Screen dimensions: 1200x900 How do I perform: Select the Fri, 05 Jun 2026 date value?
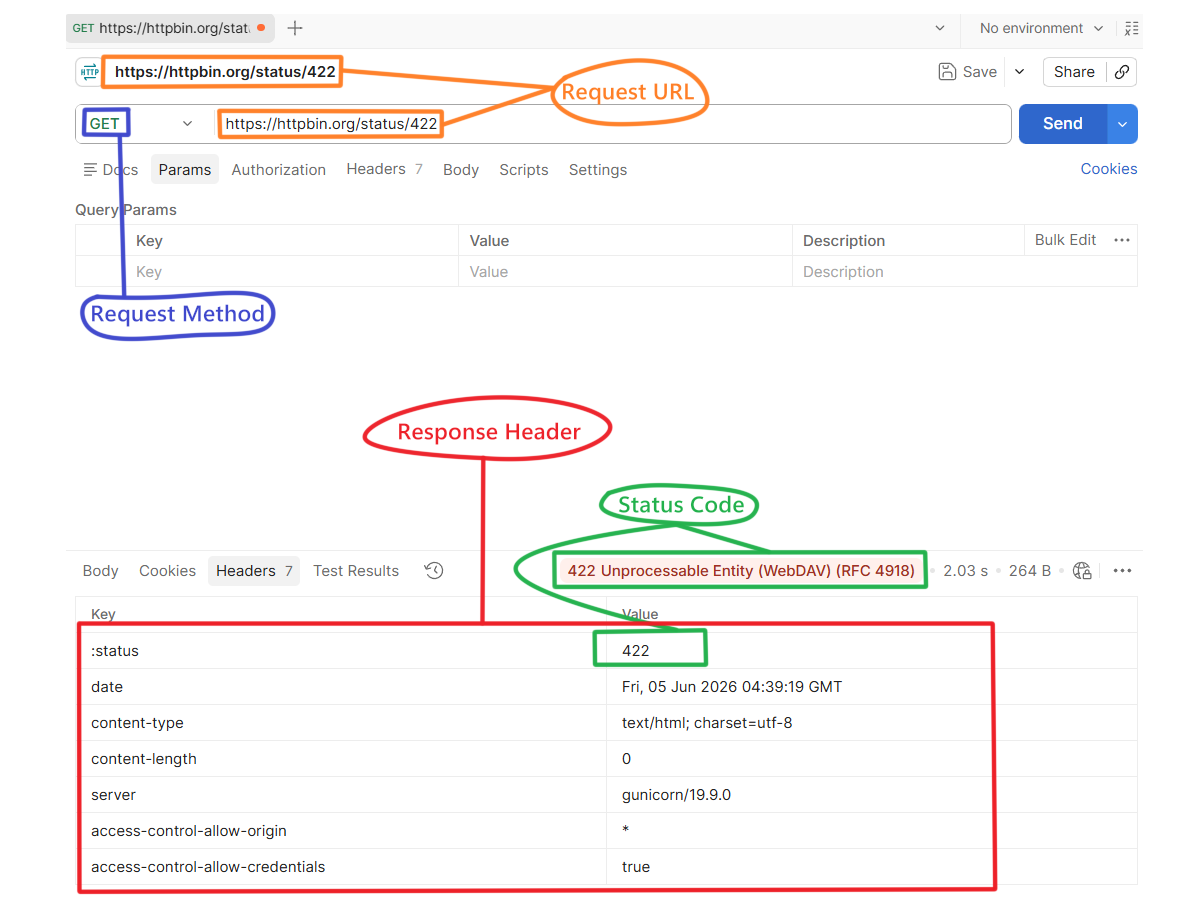[732, 687]
